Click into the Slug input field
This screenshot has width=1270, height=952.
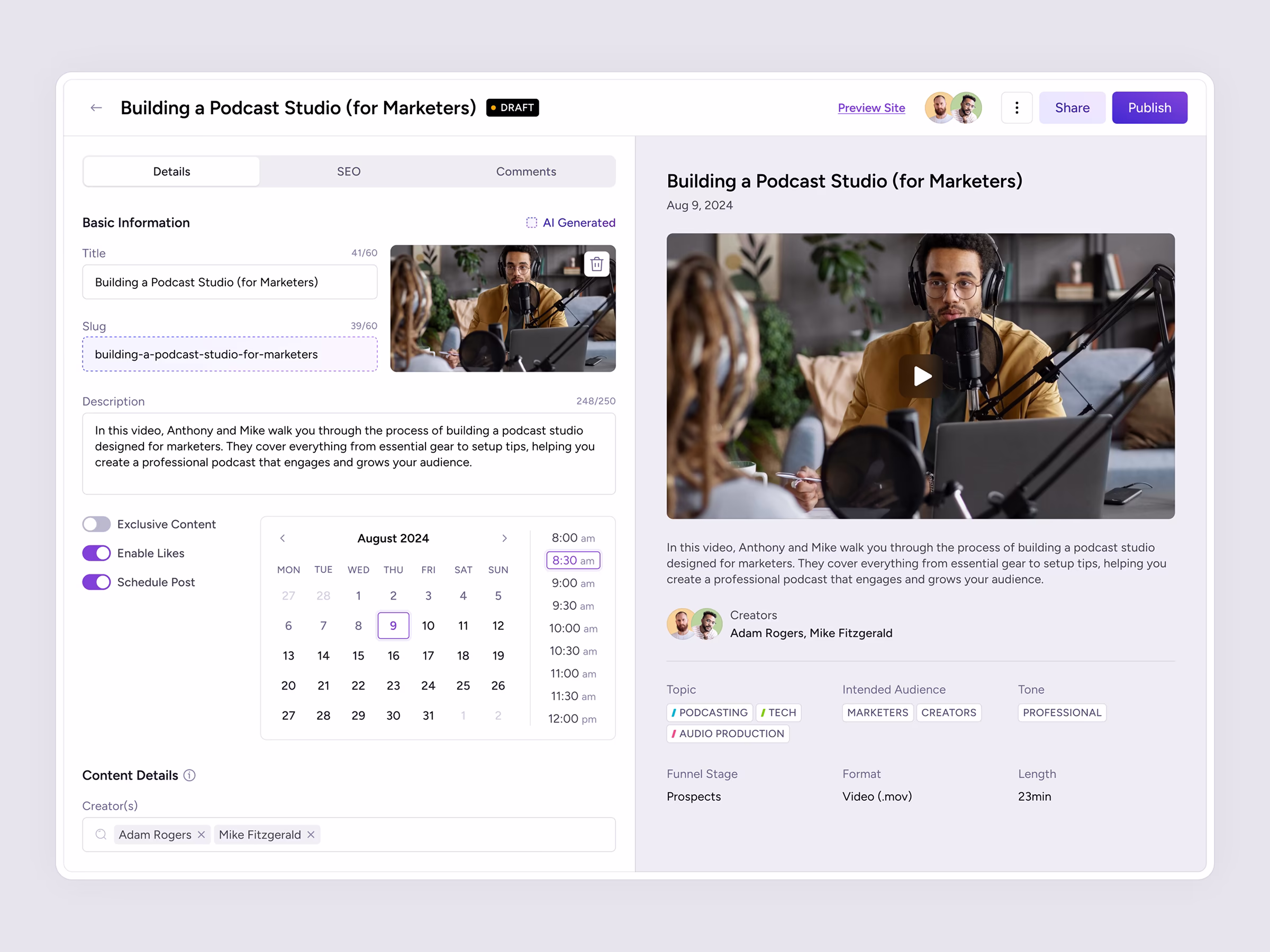point(230,354)
